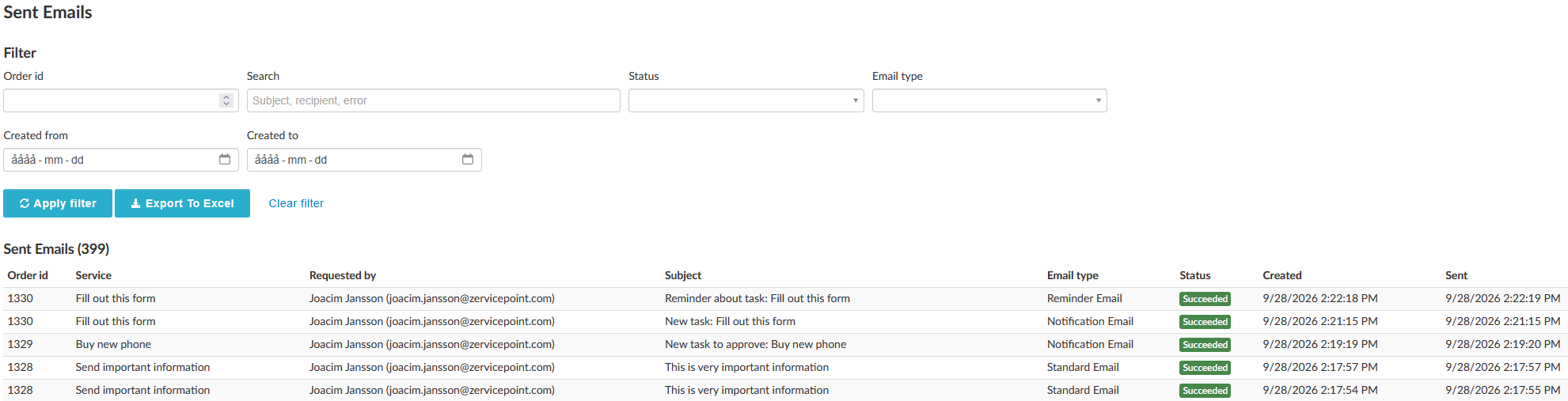
Task: Click the Created to date field
Action: (x=364, y=160)
